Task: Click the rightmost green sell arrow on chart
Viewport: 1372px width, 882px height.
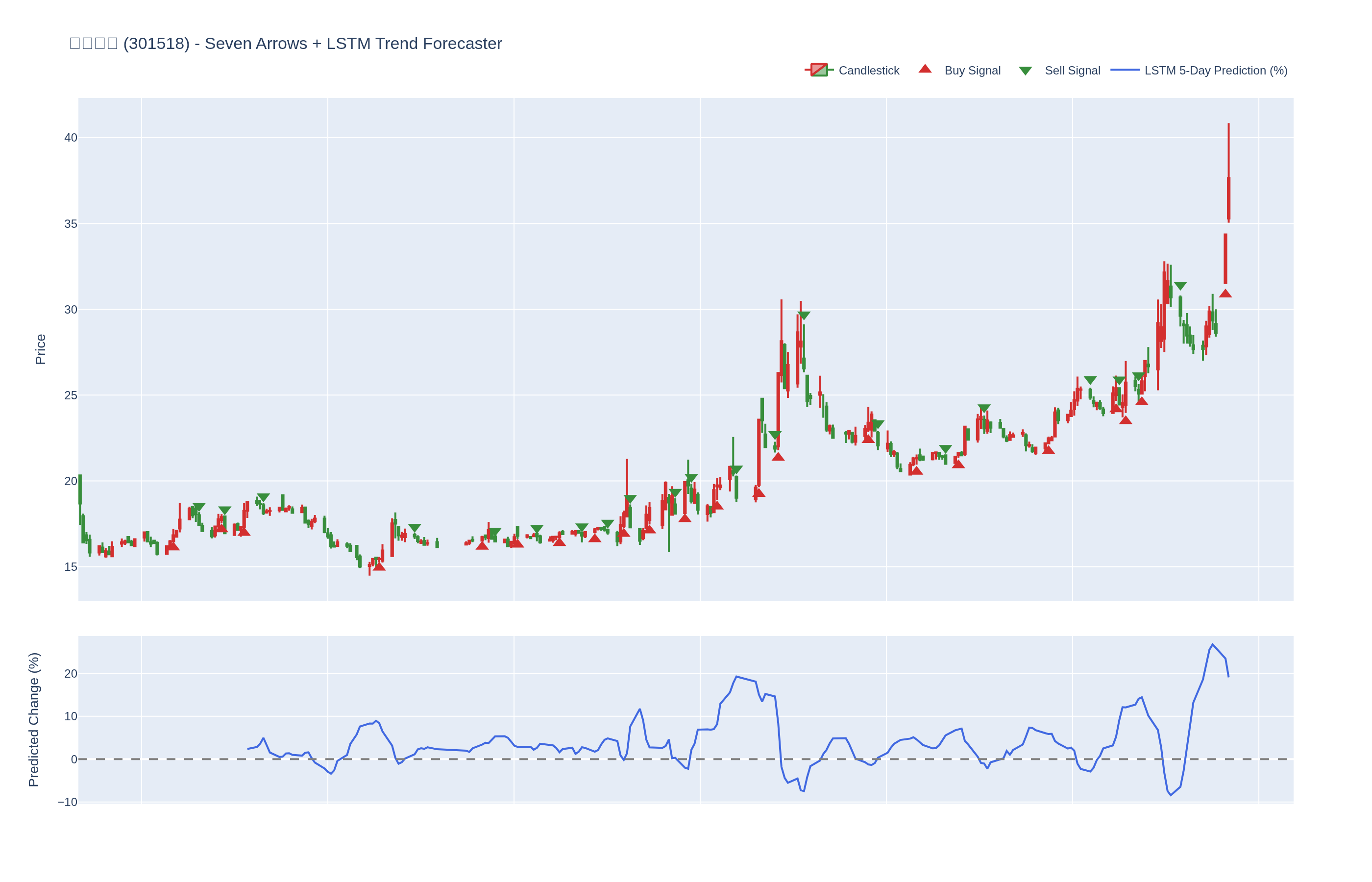Action: (x=1180, y=286)
